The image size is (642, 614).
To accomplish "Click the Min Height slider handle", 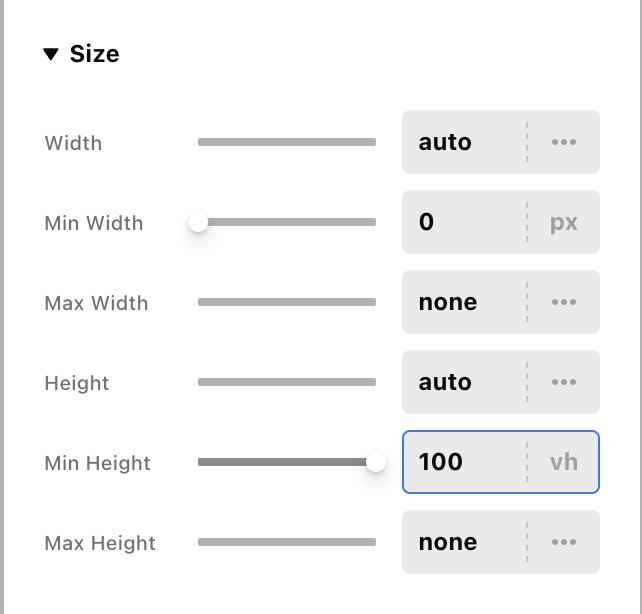I will click(376, 462).
